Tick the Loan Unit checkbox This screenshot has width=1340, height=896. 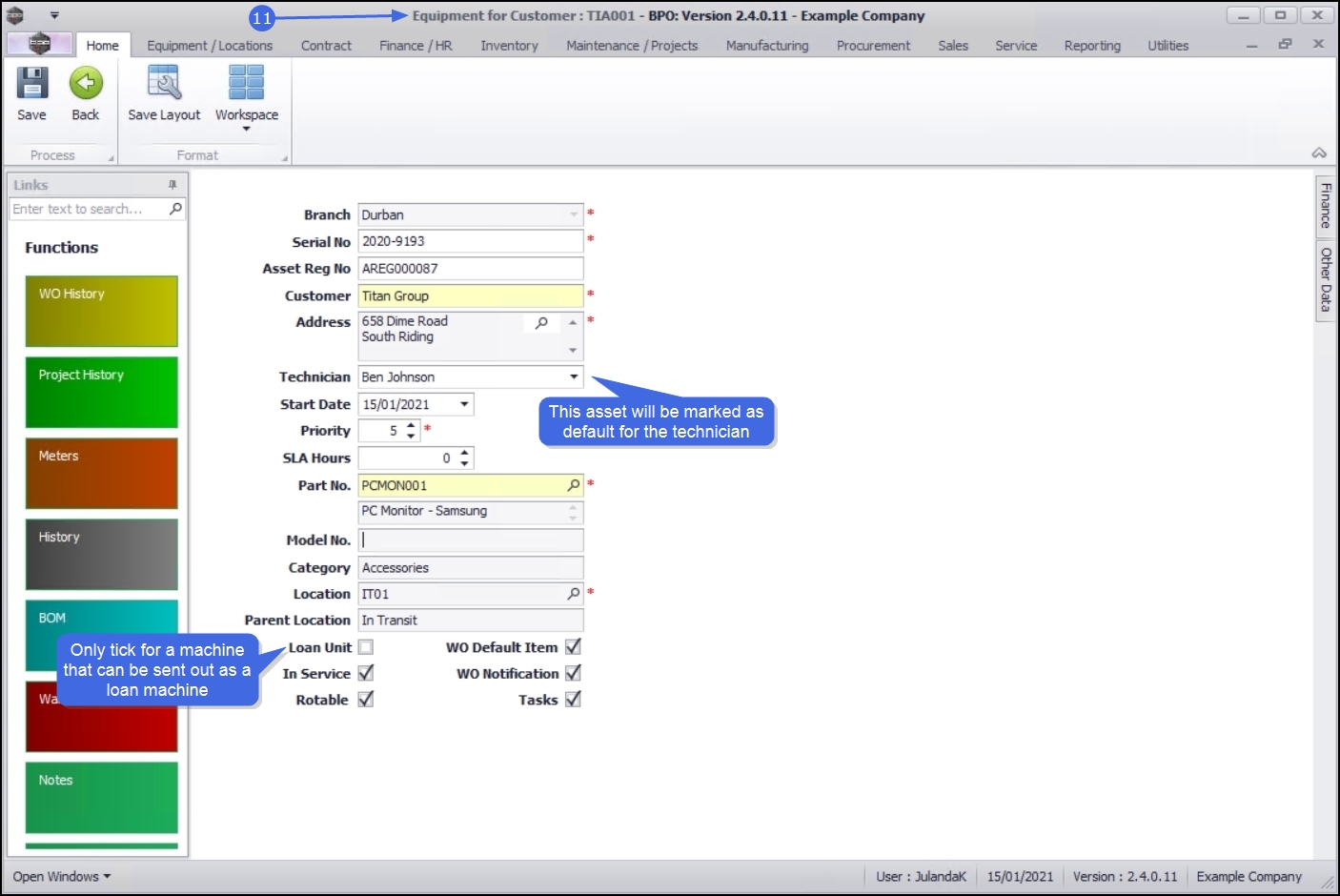tap(366, 647)
